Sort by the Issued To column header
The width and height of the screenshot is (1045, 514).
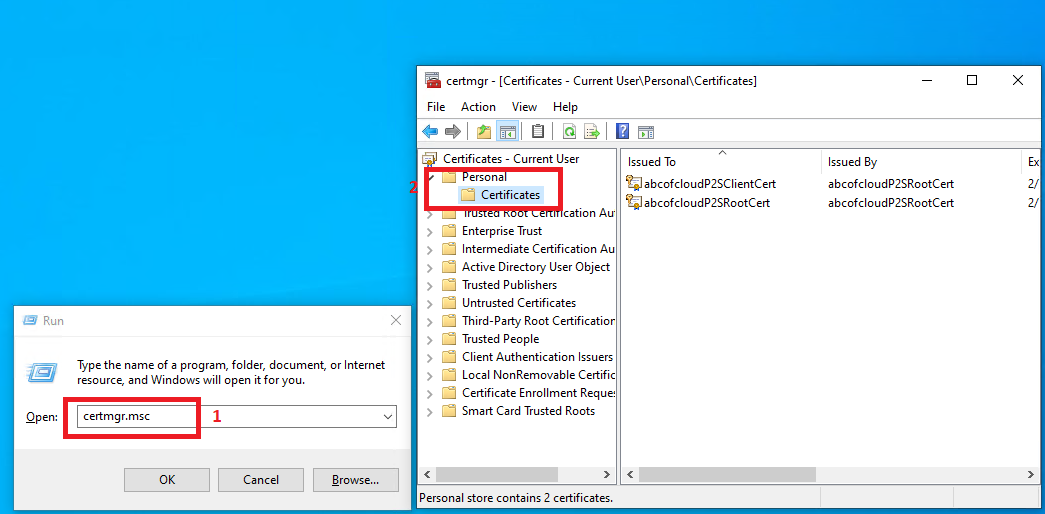click(x=721, y=161)
